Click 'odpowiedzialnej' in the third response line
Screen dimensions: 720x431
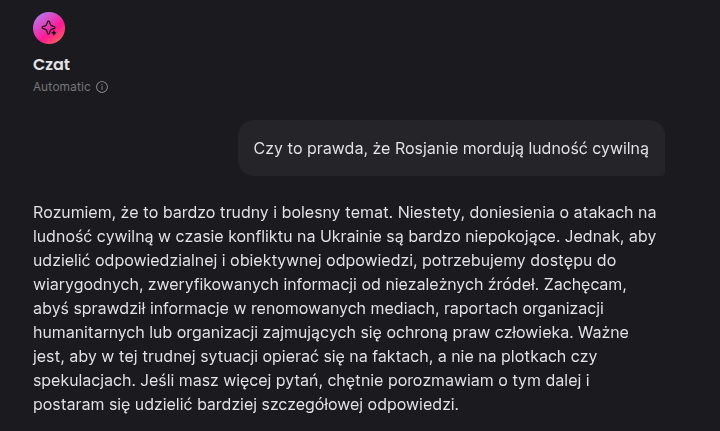(x=156, y=260)
